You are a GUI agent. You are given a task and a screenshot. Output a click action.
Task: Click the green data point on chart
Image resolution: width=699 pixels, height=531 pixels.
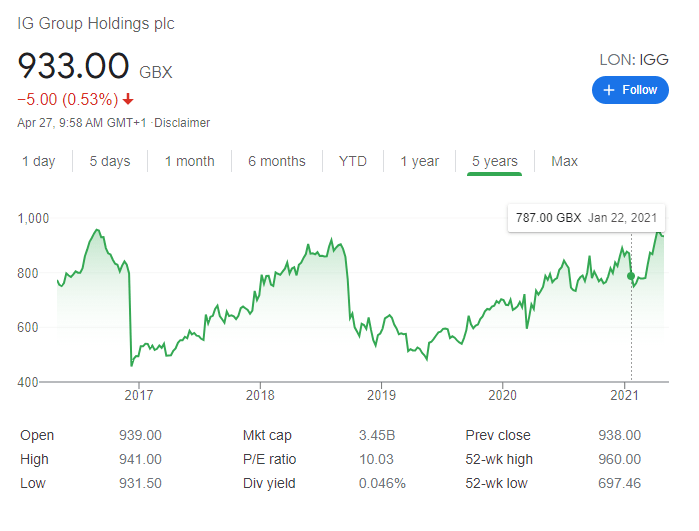[x=631, y=276]
